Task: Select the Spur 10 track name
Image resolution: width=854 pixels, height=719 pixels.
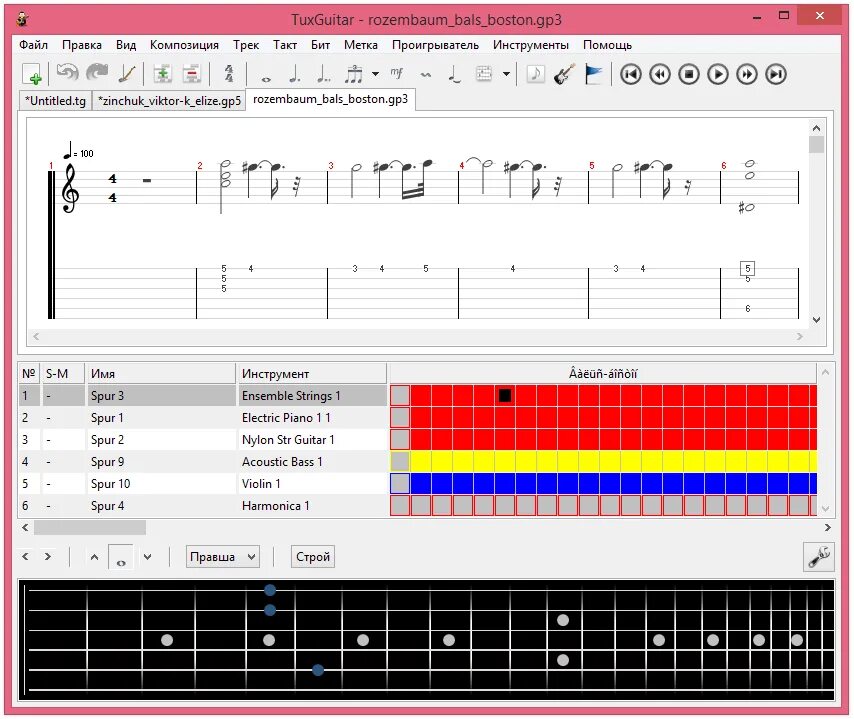Action: click(x=111, y=484)
